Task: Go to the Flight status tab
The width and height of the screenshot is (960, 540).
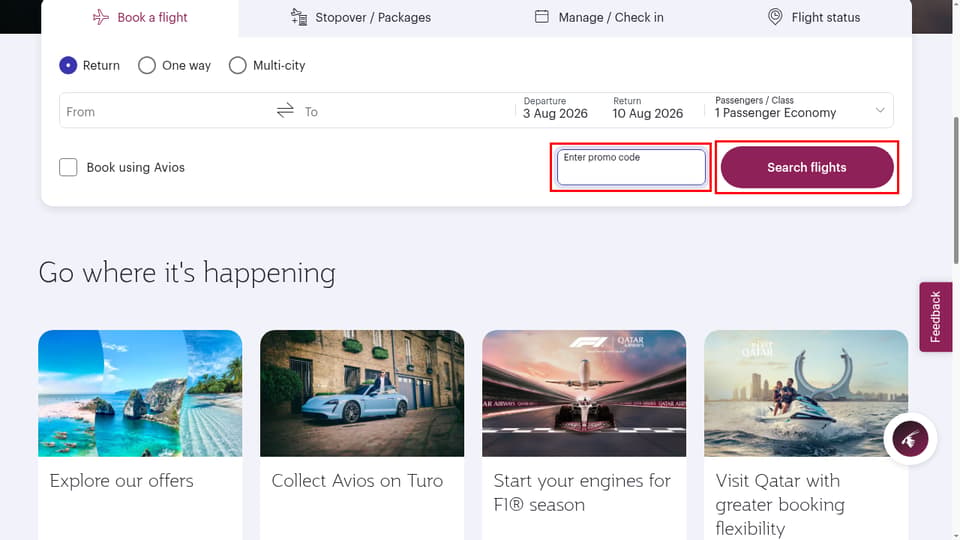Action: 813,17
